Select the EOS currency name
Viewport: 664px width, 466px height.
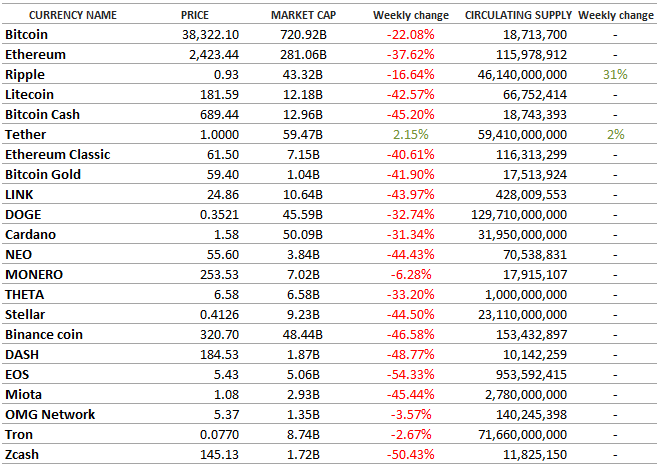click(x=17, y=375)
